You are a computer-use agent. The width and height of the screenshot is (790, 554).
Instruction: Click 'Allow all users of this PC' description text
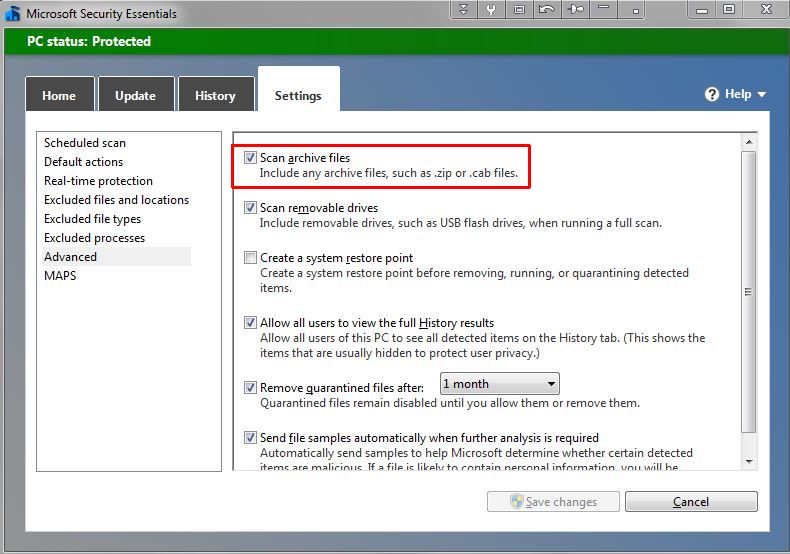click(482, 345)
